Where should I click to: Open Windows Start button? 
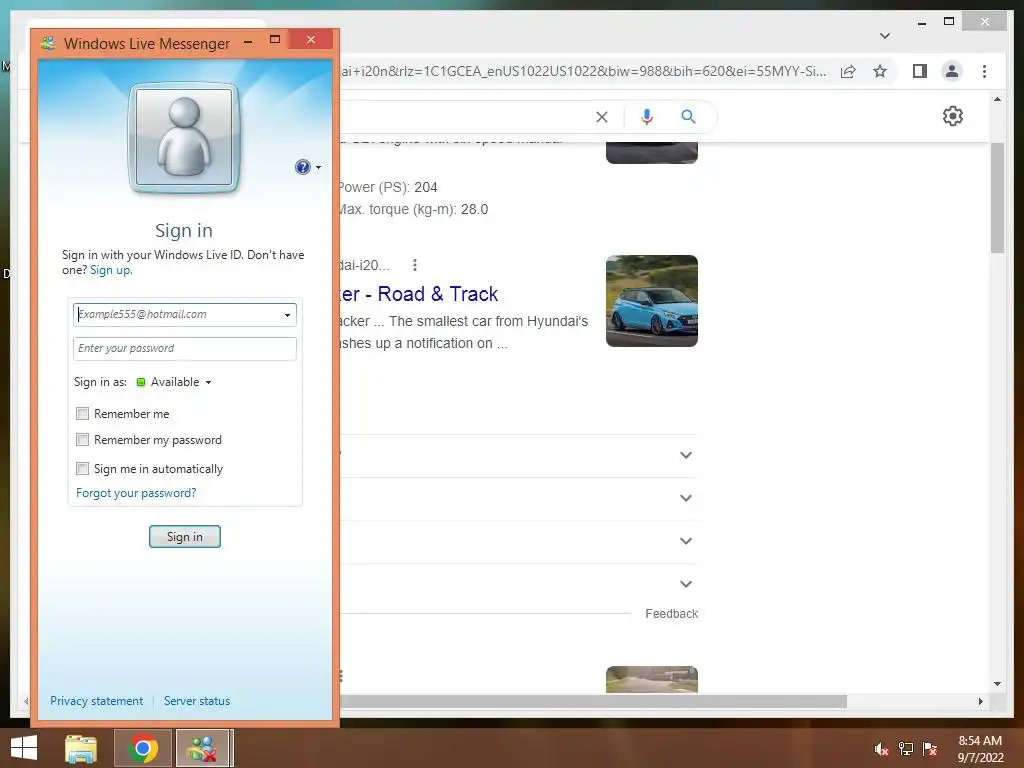(x=24, y=748)
